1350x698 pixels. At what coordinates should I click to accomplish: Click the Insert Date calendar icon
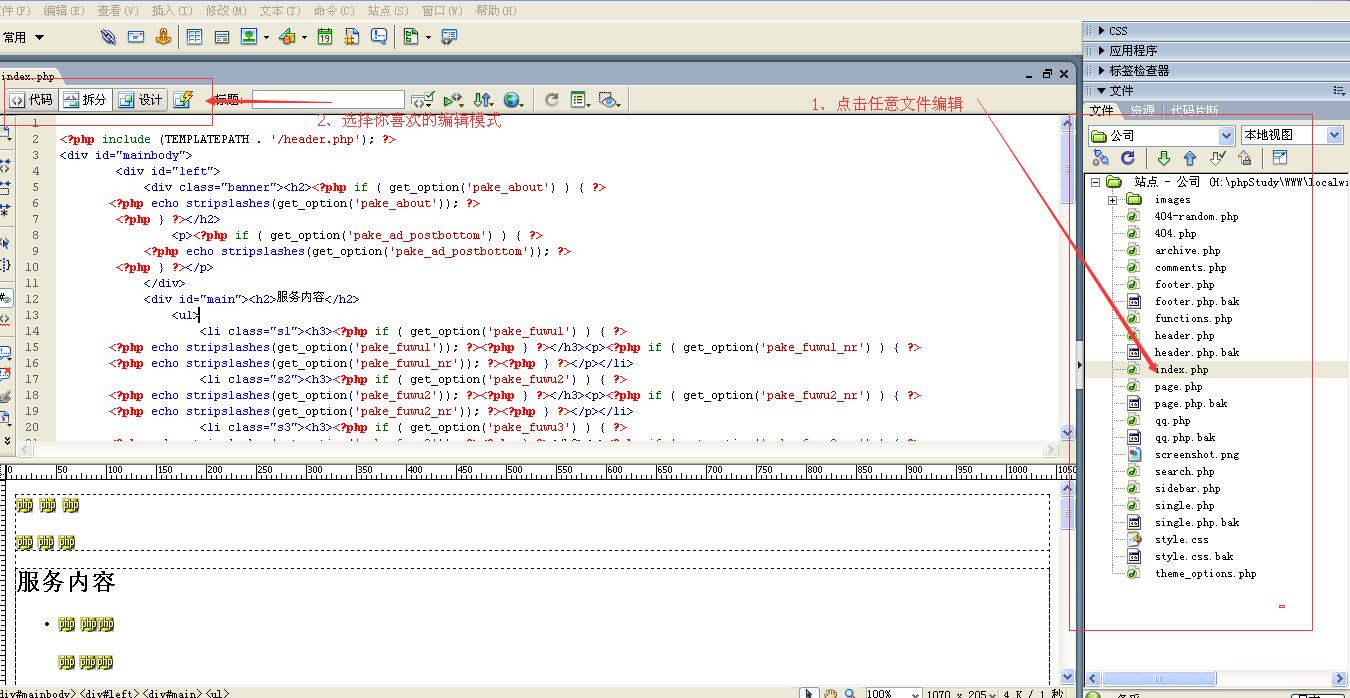click(x=325, y=37)
